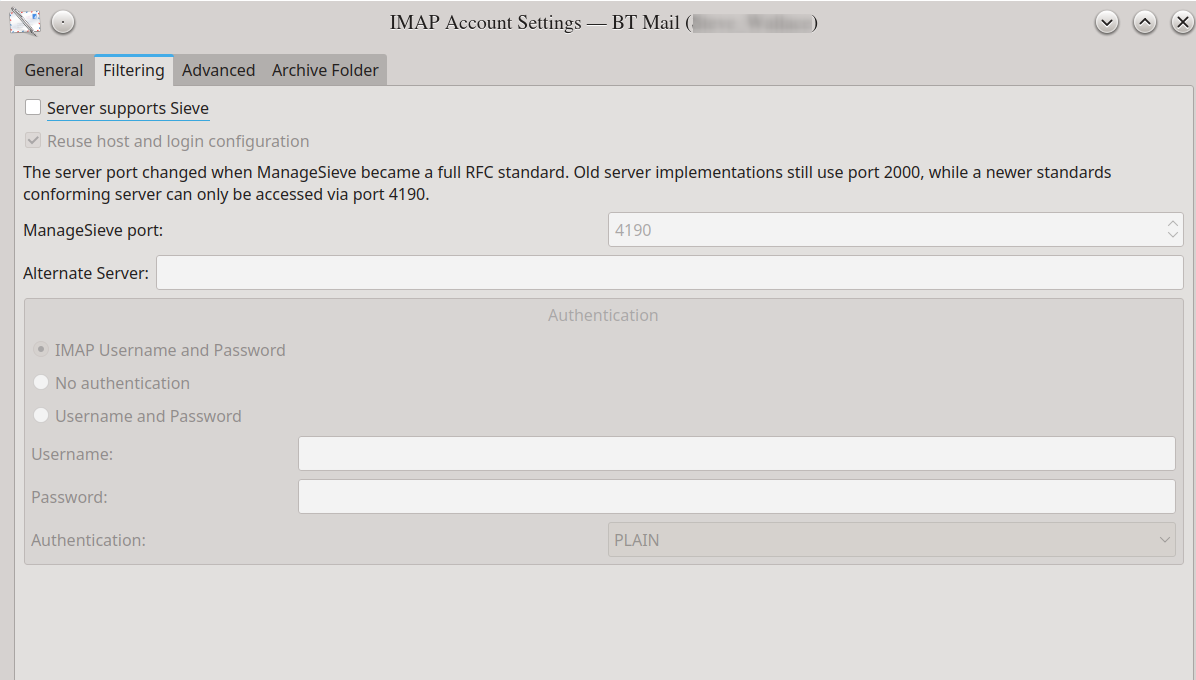1196x680 pixels.
Task: Minimize the IMAP Account Settings window
Action: (1107, 22)
